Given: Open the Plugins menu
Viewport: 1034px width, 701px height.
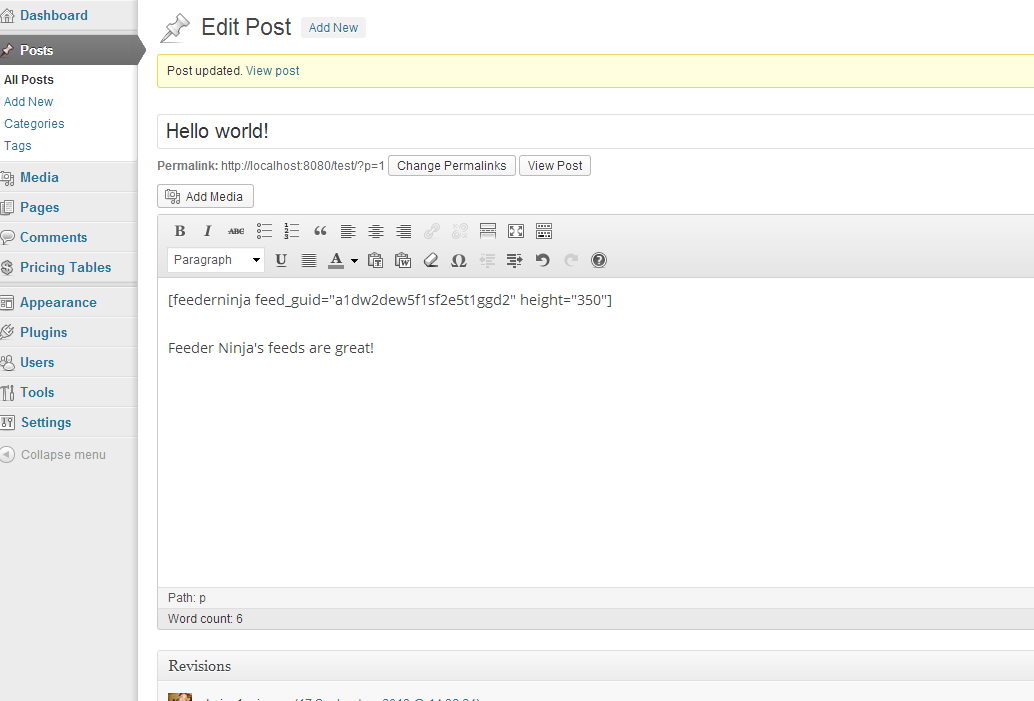Looking at the screenshot, I should point(69,332).
